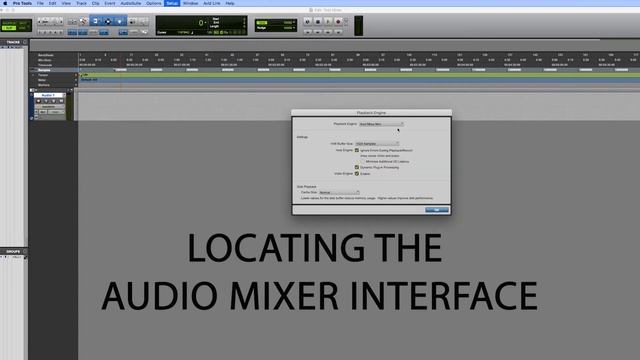Image resolution: width=640 pixels, height=360 pixels.
Task: Activate Grid edit mode
Action: (x=22, y=28)
